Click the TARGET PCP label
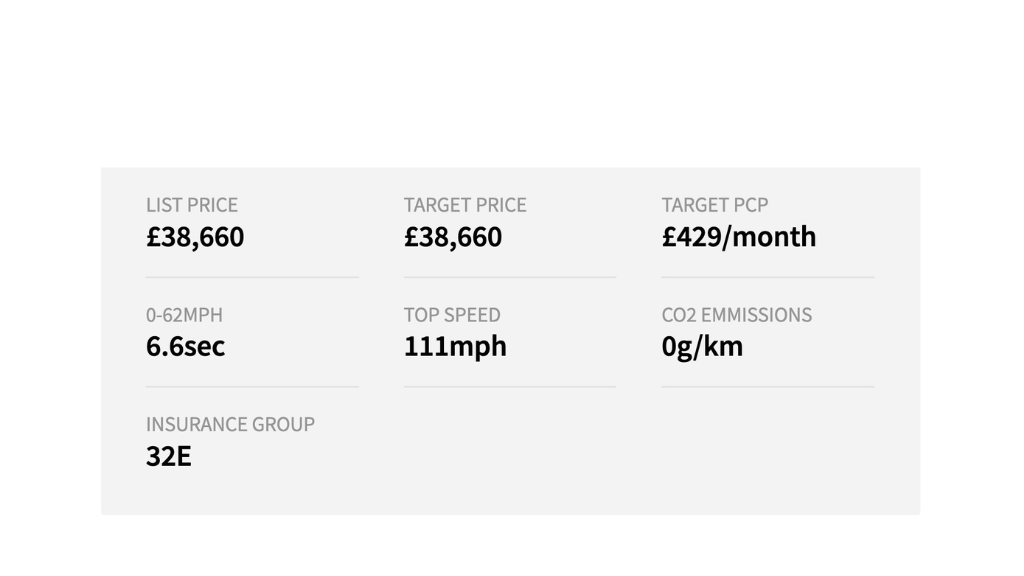 715,205
